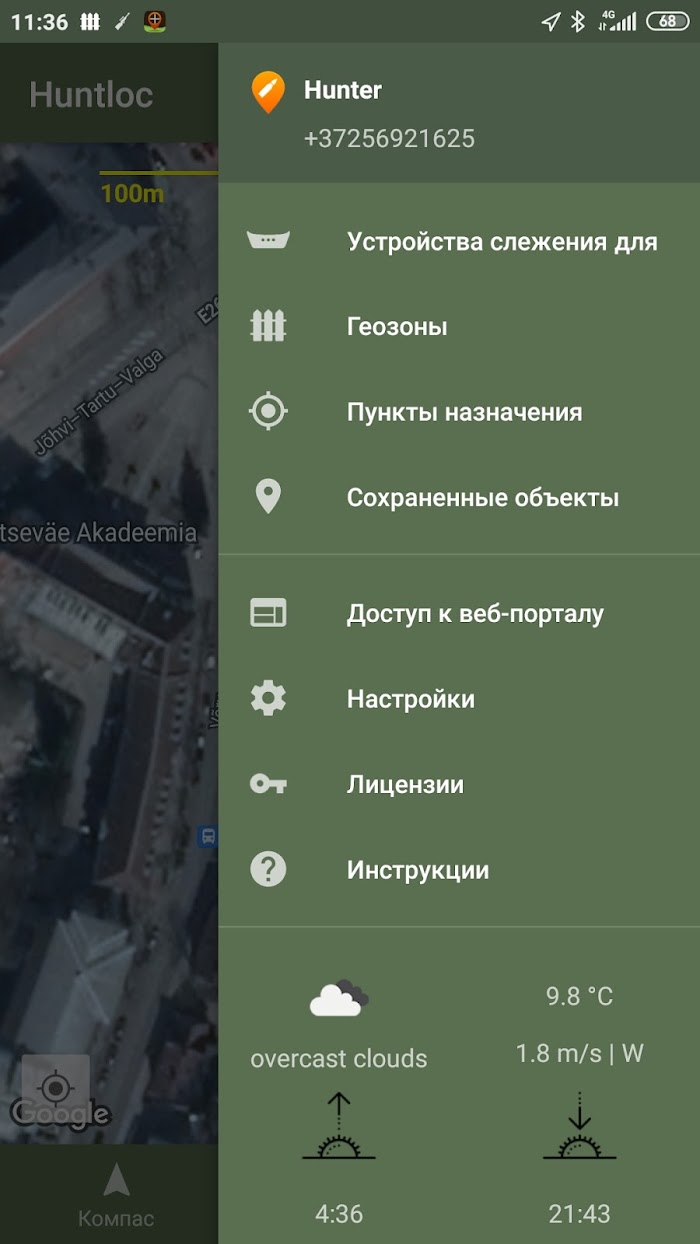
Task: Open the Геозоны menu item
Action: 459,327
